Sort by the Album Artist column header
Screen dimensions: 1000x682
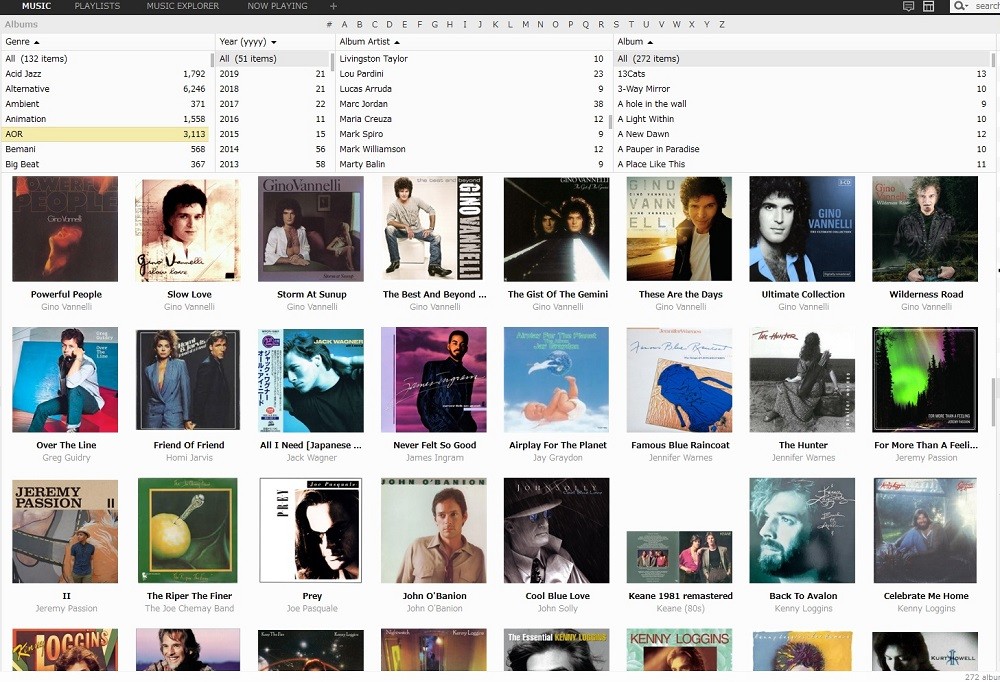tap(474, 41)
